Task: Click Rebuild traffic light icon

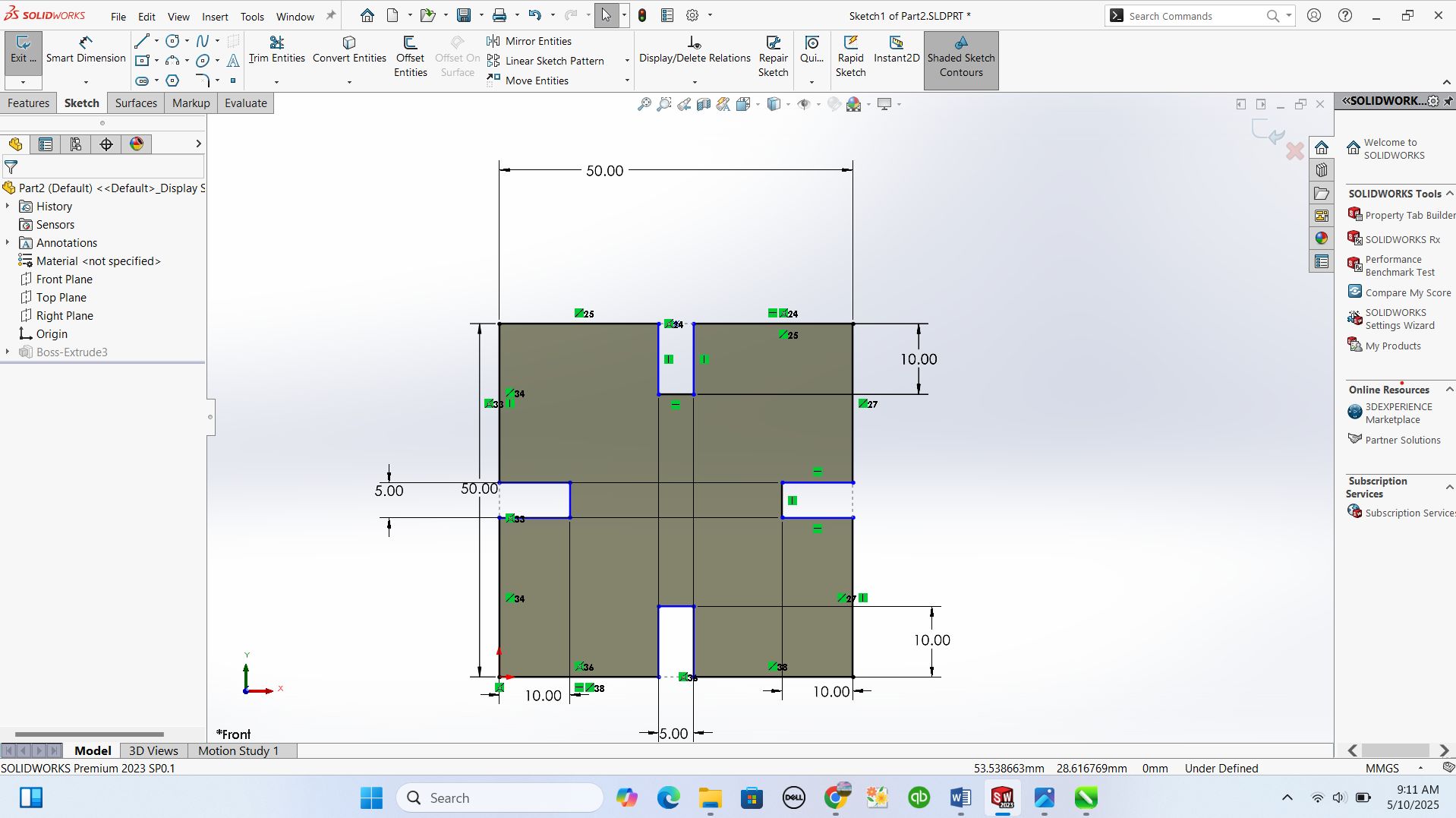Action: click(642, 15)
